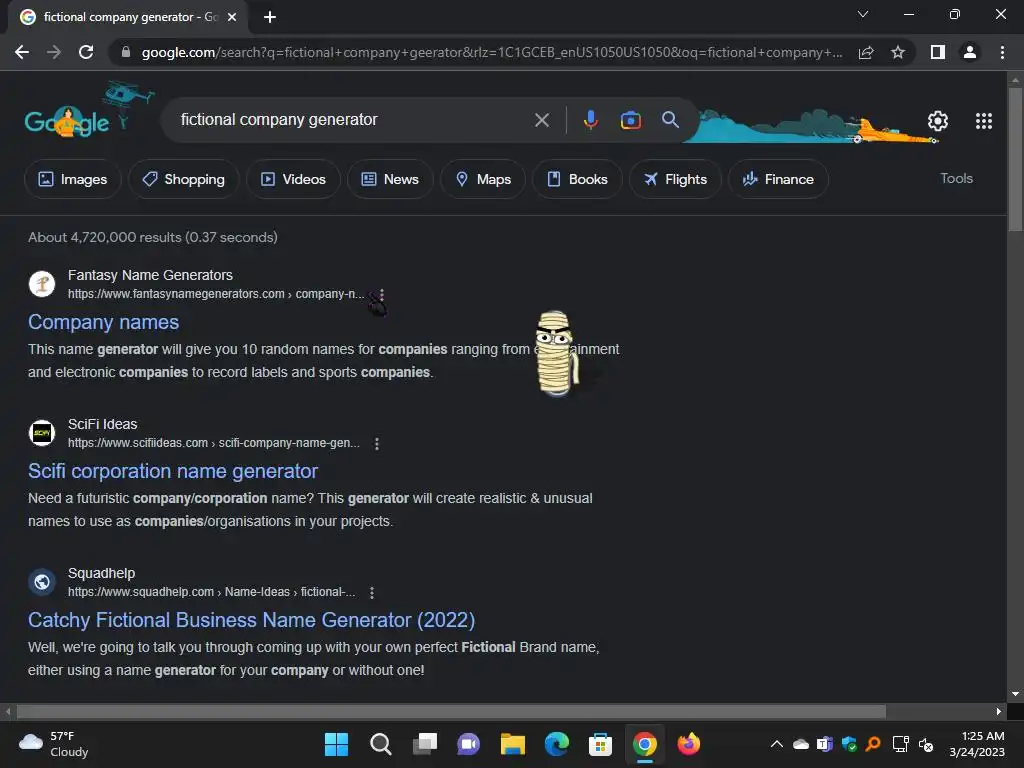Open more options for SciFi Ideas result
The height and width of the screenshot is (768, 1024).
click(x=377, y=443)
